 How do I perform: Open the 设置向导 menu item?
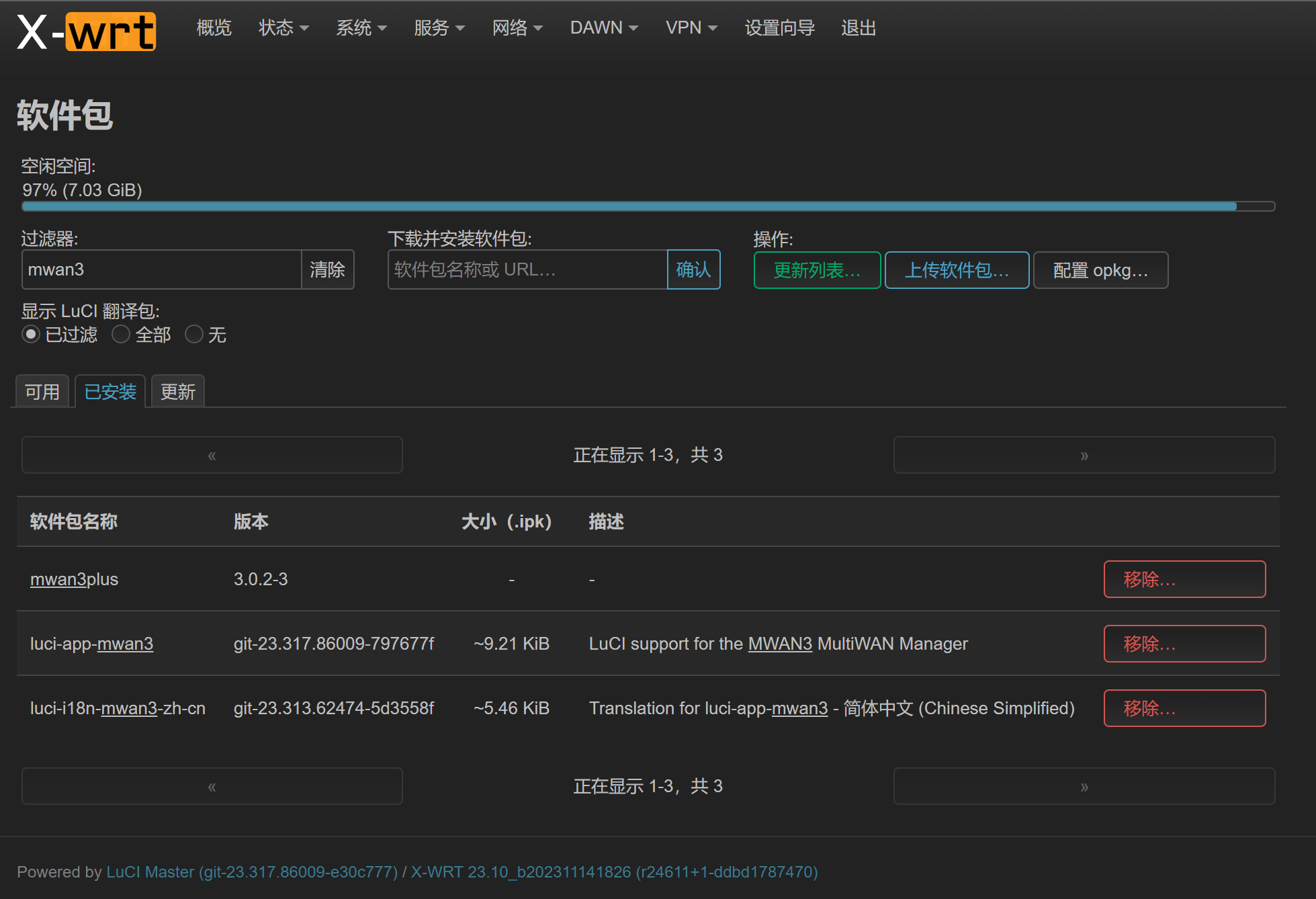pos(779,28)
